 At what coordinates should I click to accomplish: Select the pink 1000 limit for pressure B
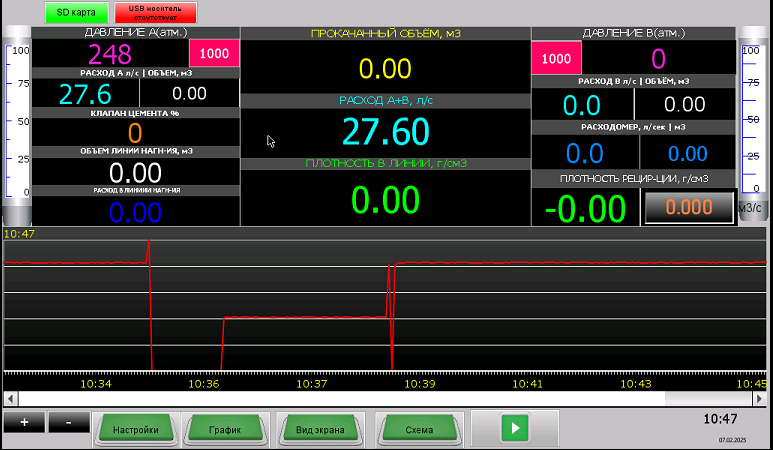pyautogui.click(x=556, y=59)
